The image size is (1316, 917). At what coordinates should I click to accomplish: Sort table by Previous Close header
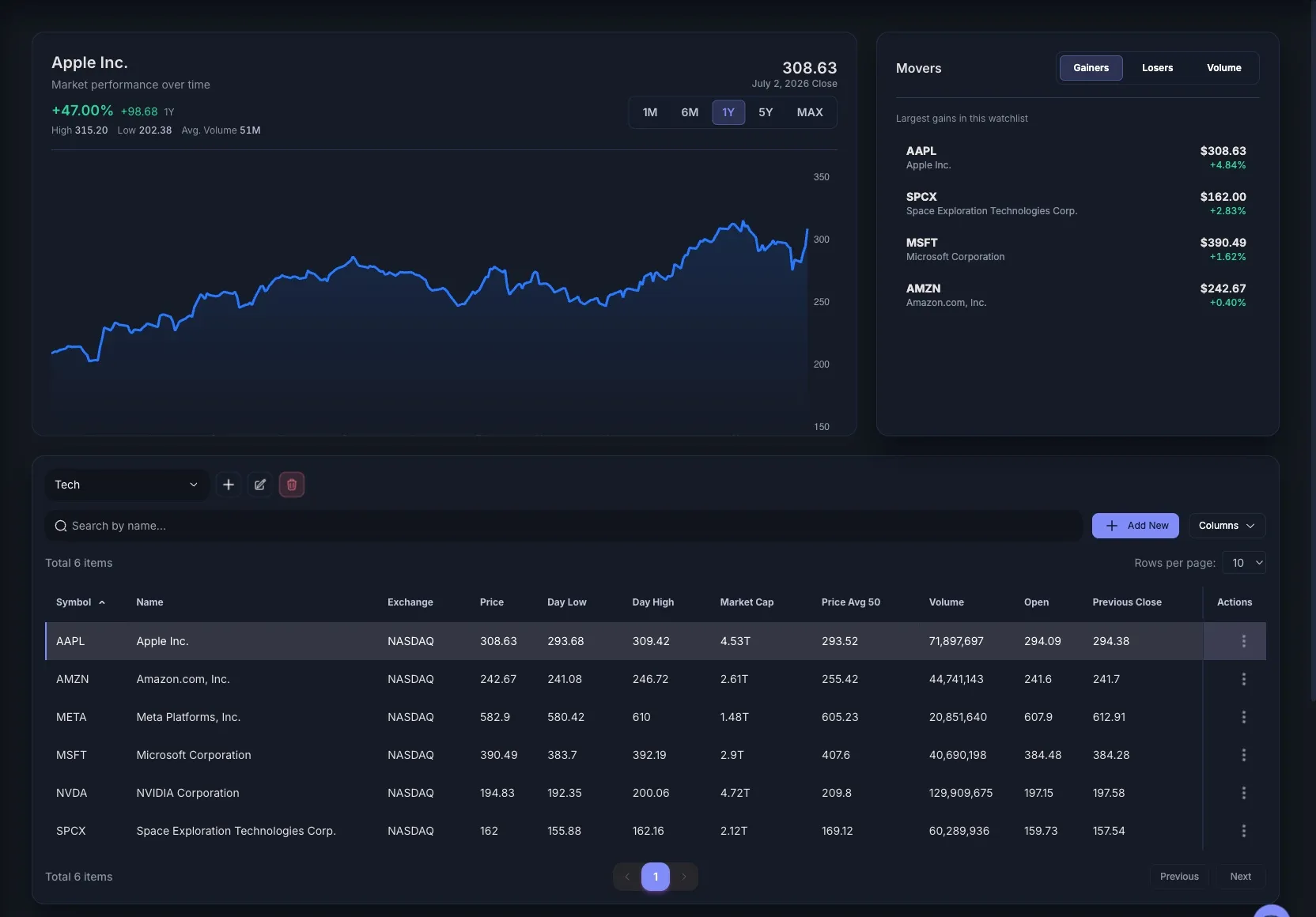click(x=1127, y=602)
